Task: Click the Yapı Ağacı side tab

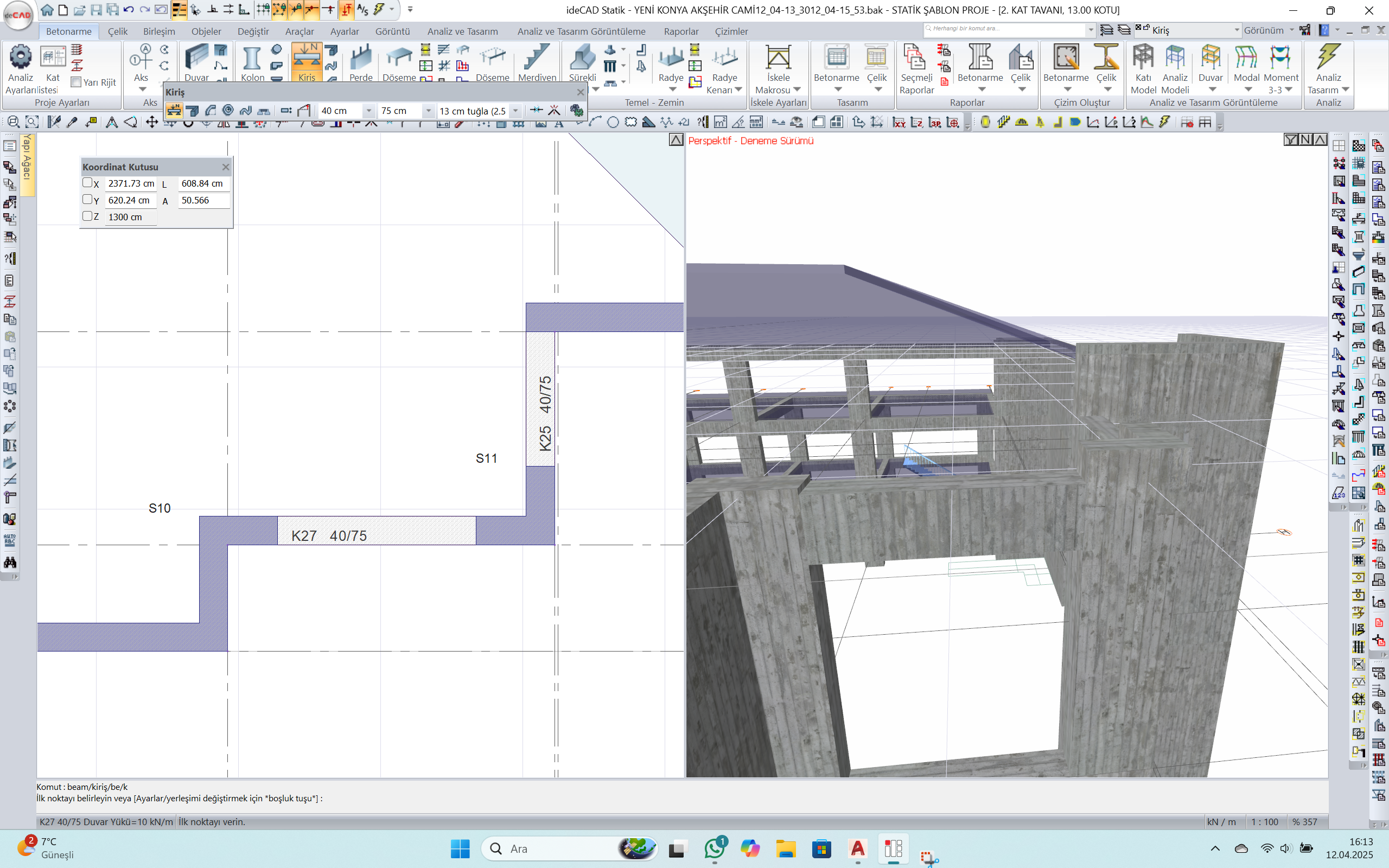Action: point(27,164)
